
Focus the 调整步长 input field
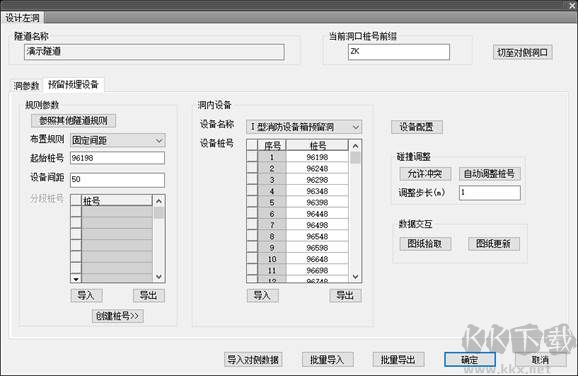point(490,193)
